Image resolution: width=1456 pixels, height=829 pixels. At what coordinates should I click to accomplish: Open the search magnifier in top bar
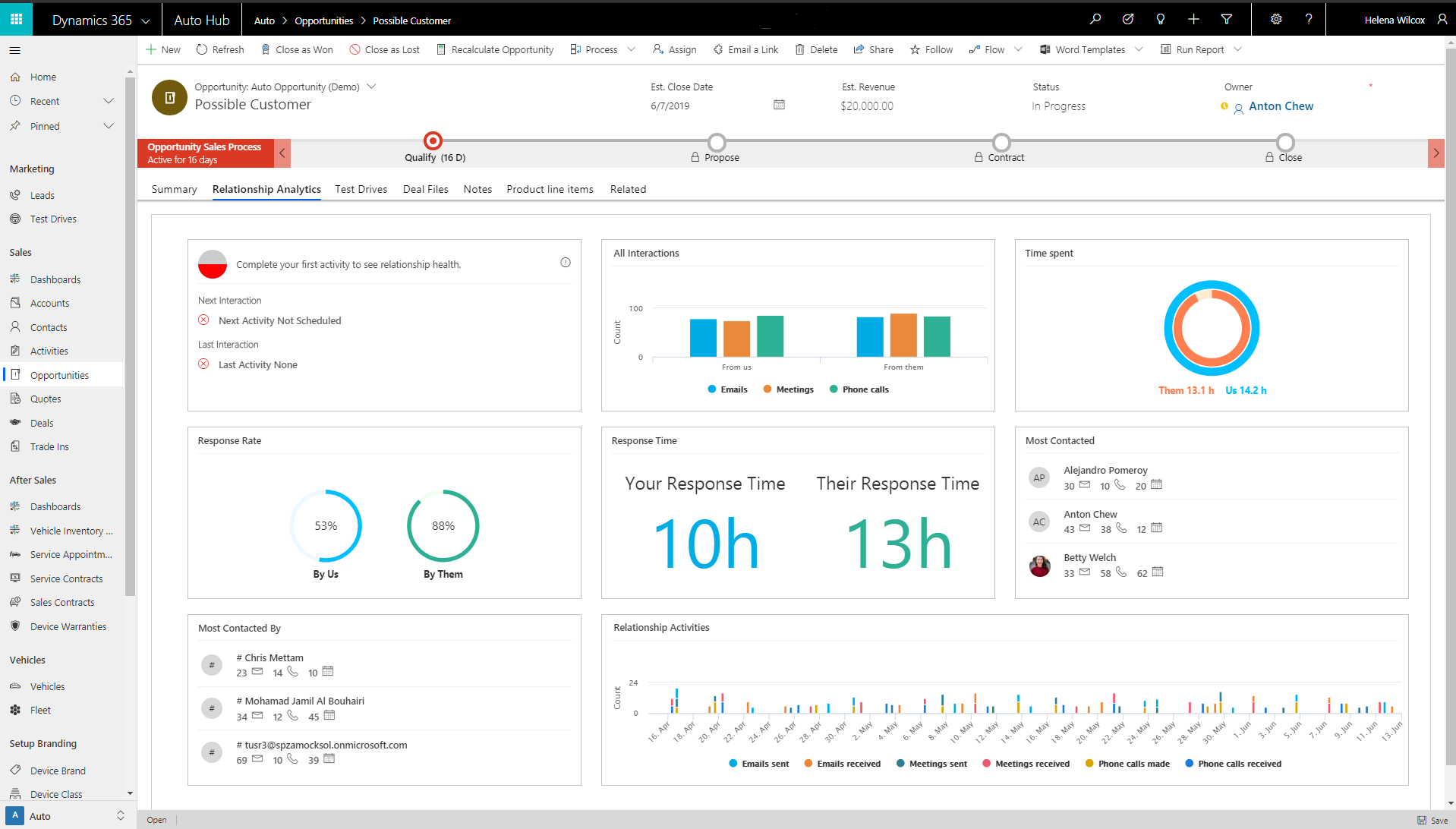(x=1095, y=20)
